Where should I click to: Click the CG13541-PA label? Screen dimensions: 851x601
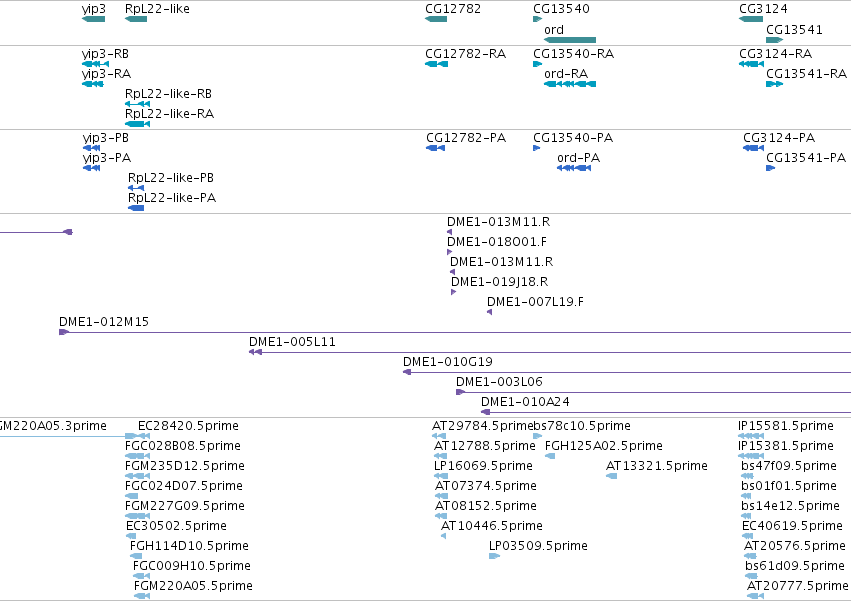pos(806,158)
